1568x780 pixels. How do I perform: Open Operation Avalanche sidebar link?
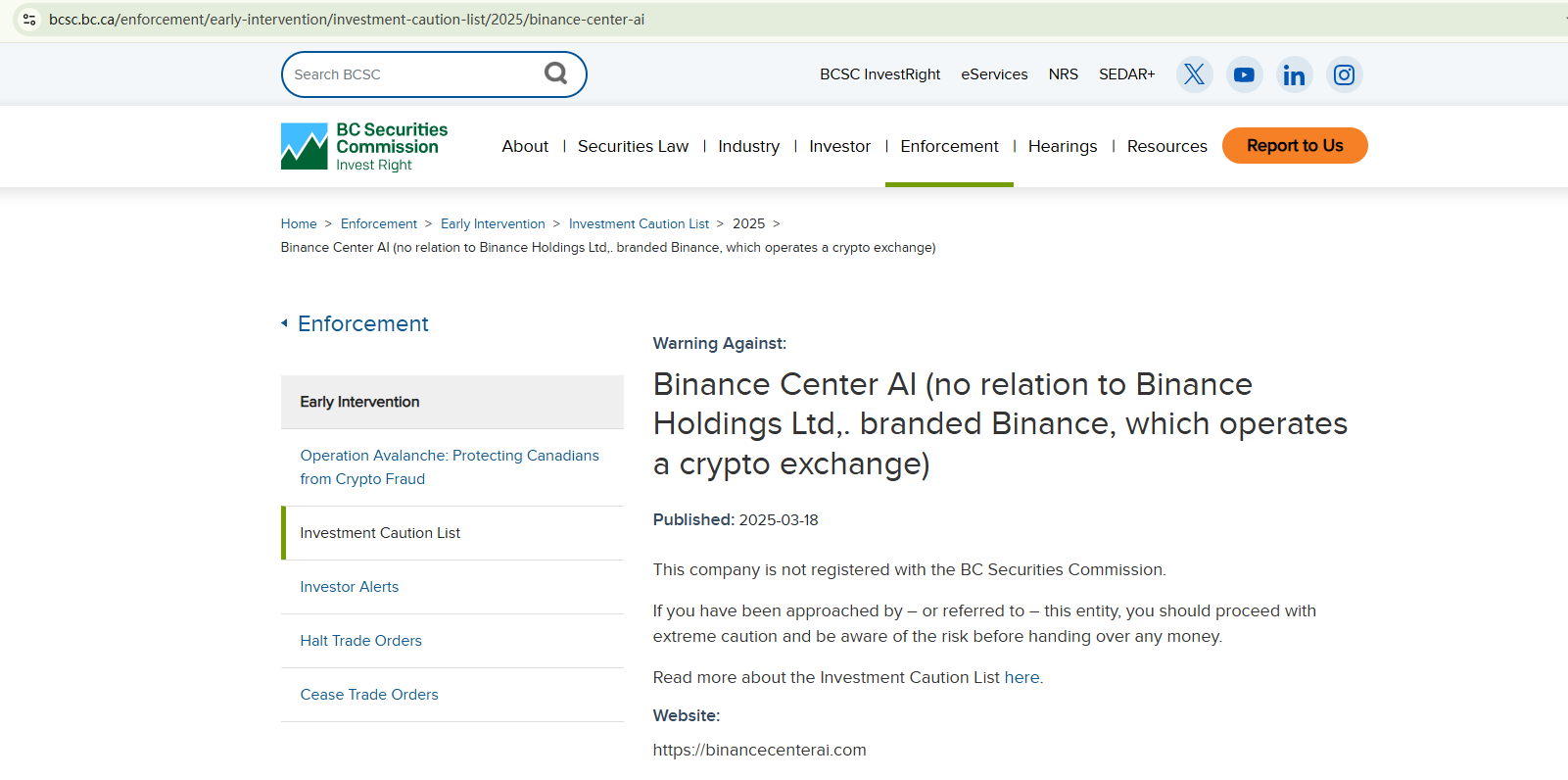(x=449, y=467)
